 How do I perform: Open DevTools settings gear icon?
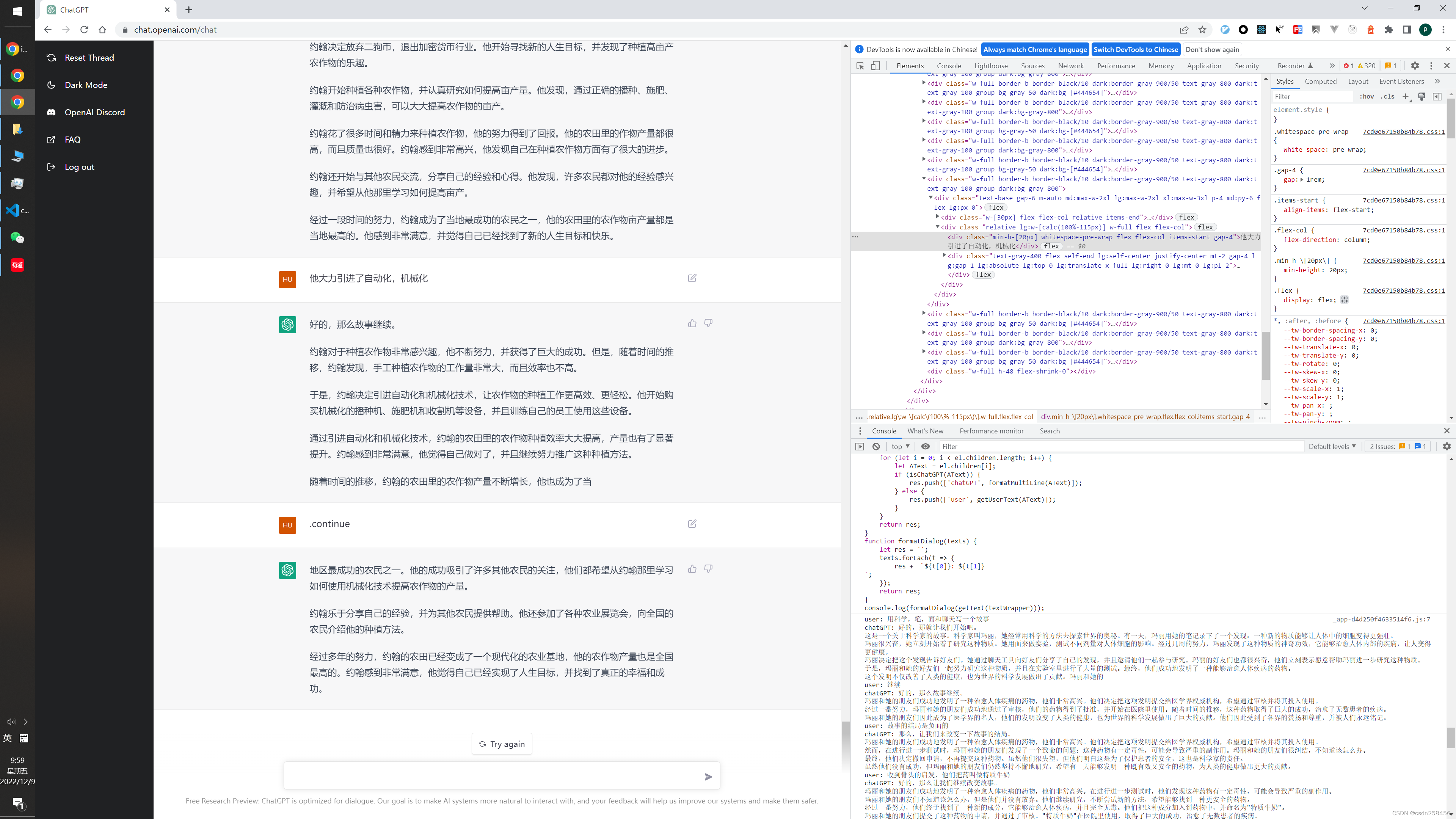click(x=1415, y=66)
